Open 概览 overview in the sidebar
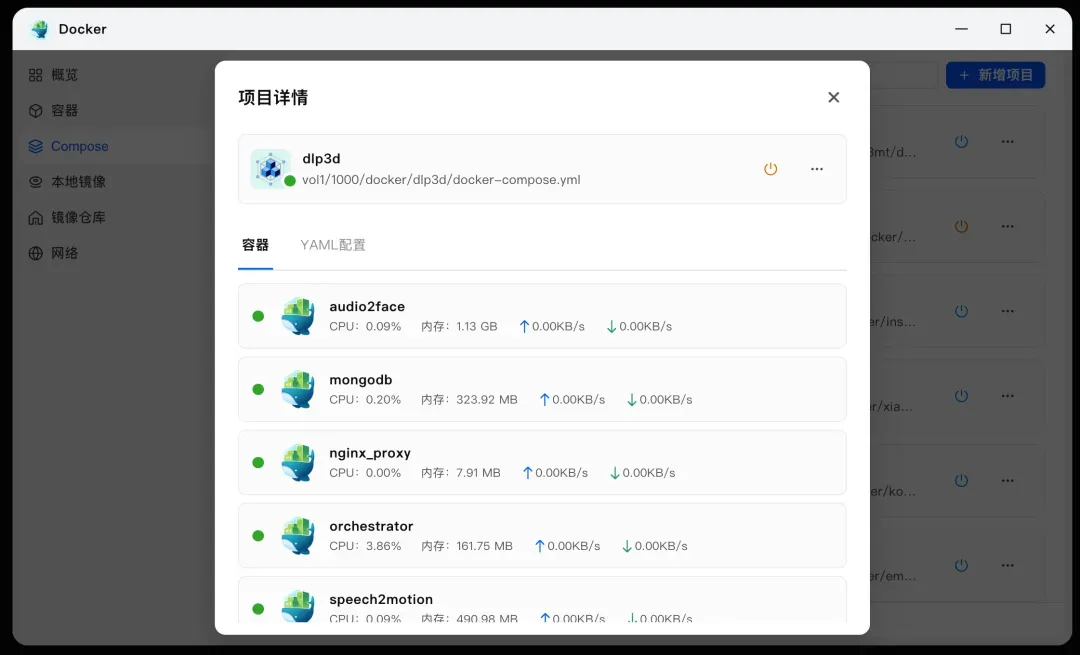 coord(65,75)
